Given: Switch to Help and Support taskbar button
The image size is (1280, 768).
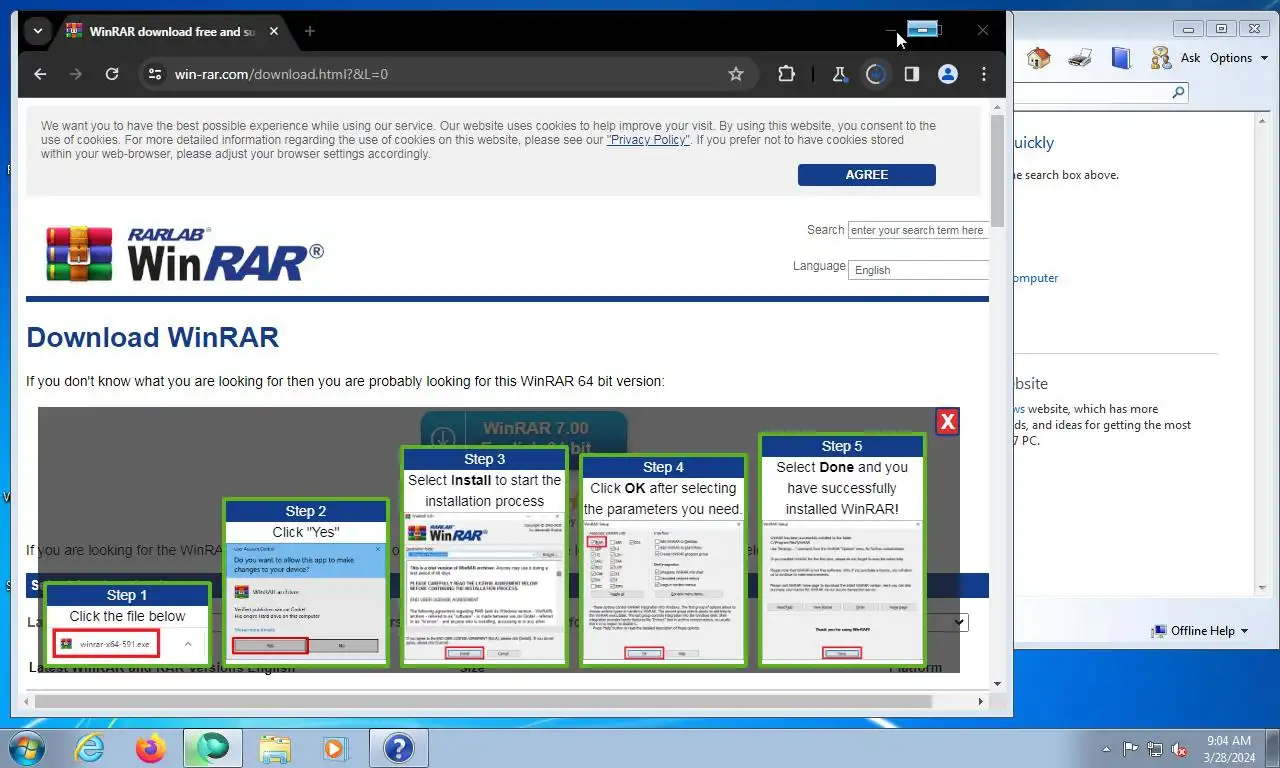Looking at the screenshot, I should [x=398, y=748].
